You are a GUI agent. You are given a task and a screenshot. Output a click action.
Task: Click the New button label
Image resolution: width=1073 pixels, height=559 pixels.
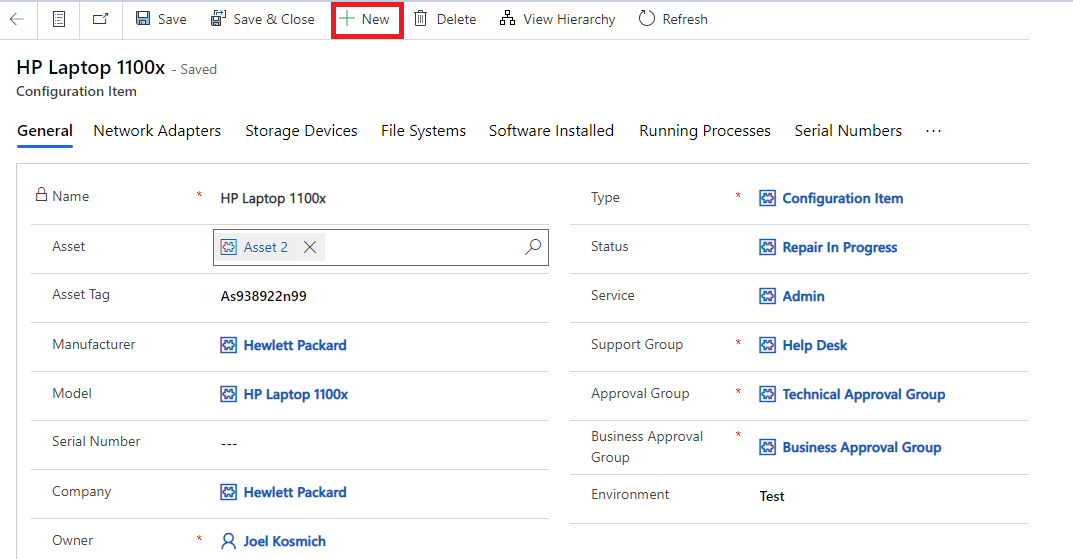[x=376, y=19]
